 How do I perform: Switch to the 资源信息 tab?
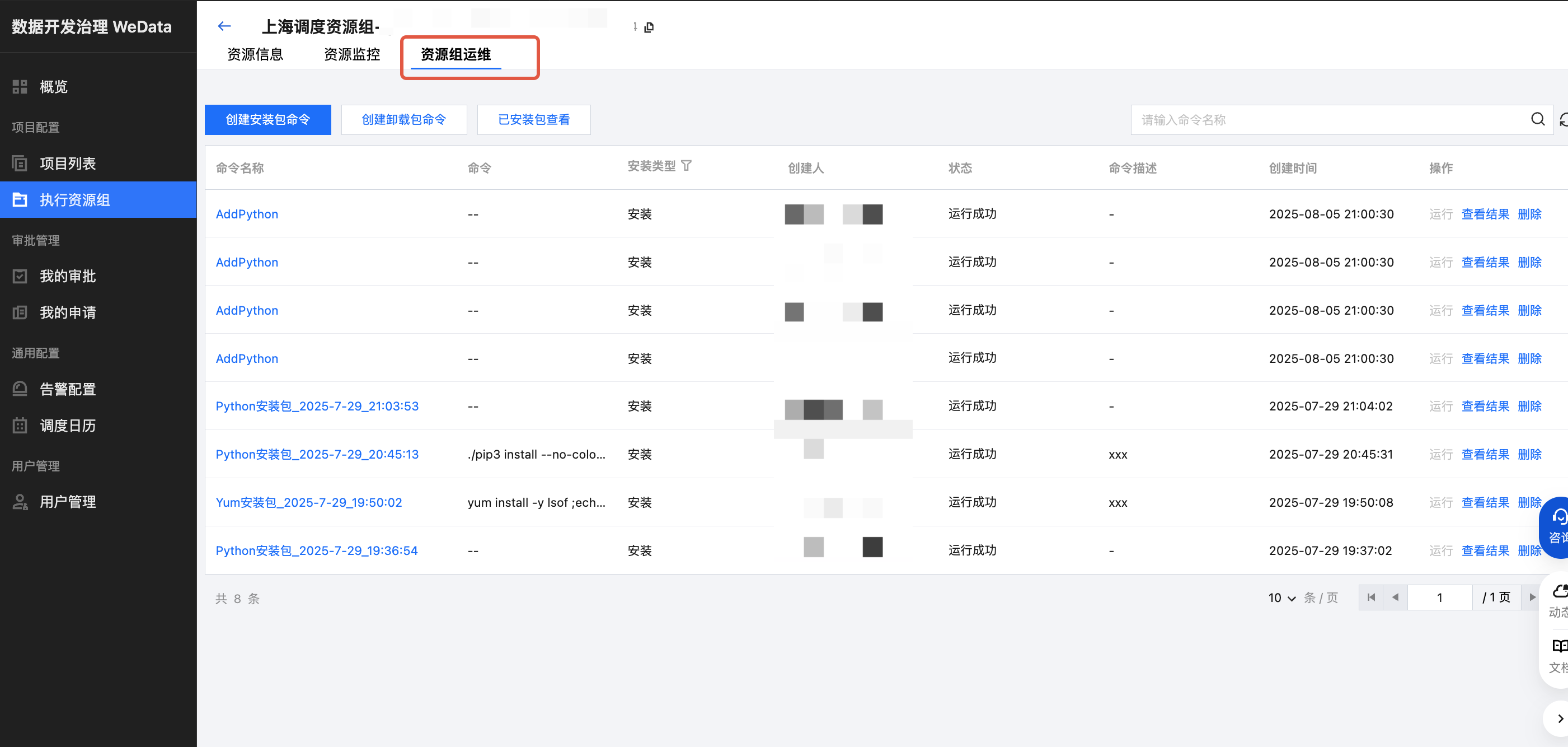[255, 54]
